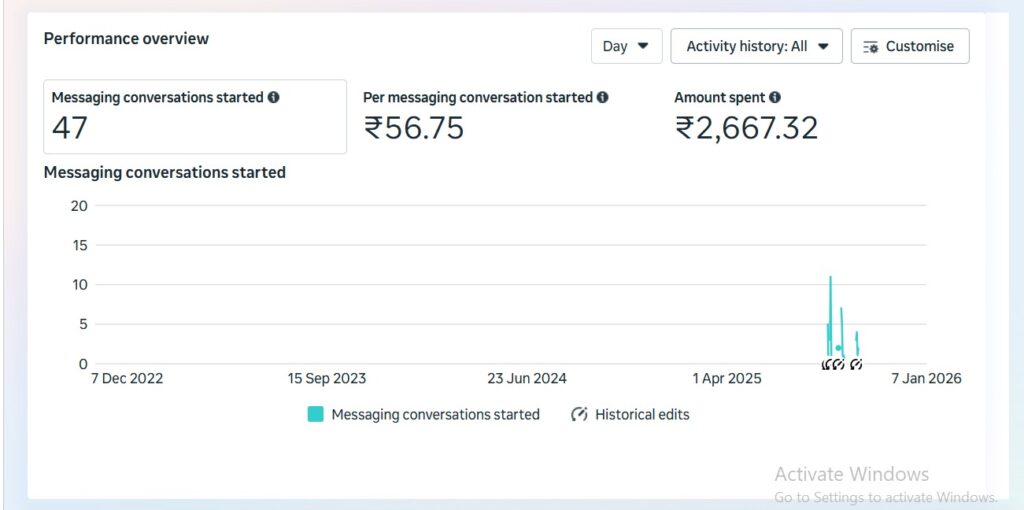Click the rightmost historical edit marker on chart
Viewport: 1024px width, 510px height.
[856, 364]
